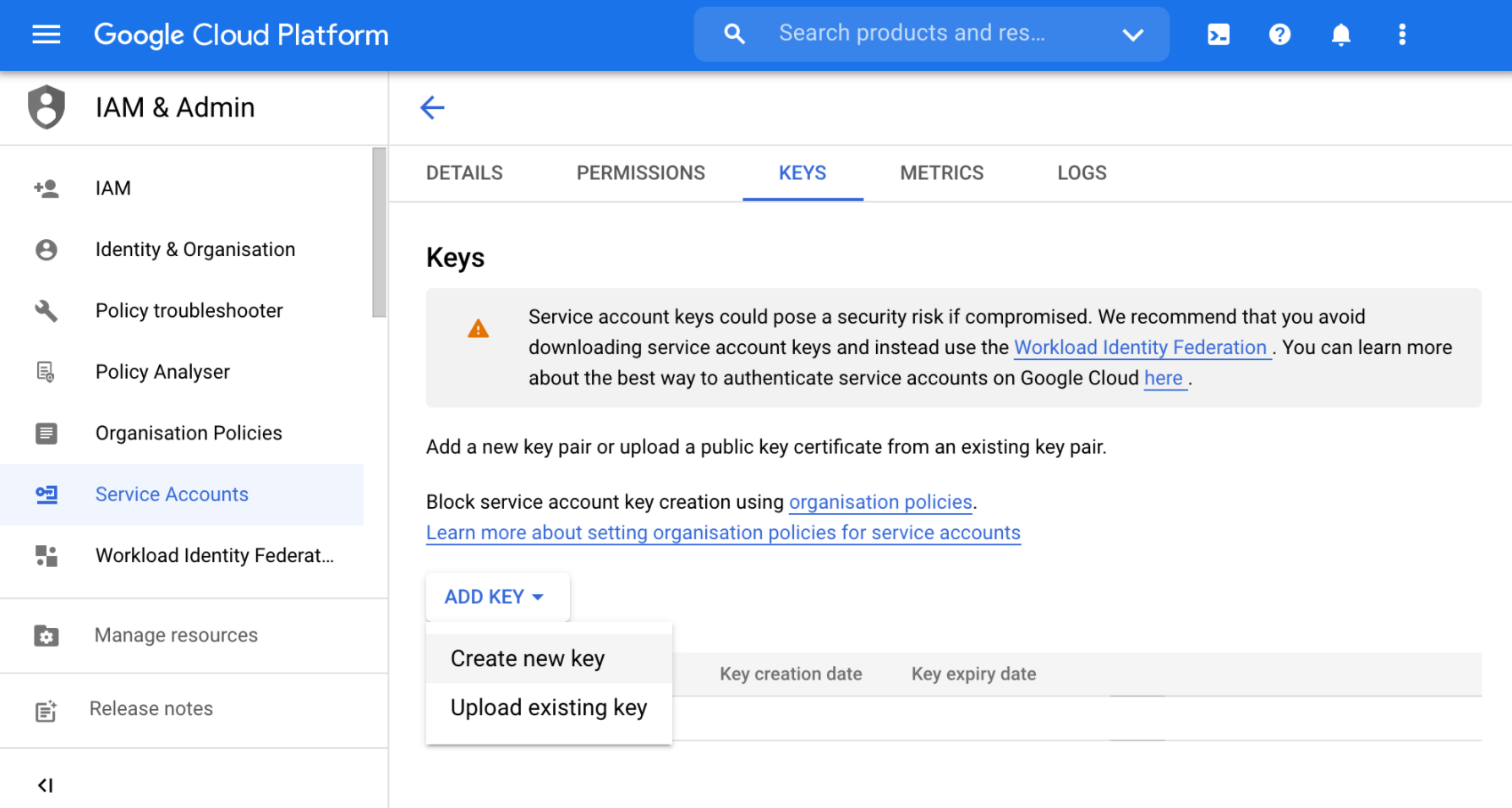Switch to the PERMISSIONS tab
This screenshot has height=808, width=1512.
point(640,173)
